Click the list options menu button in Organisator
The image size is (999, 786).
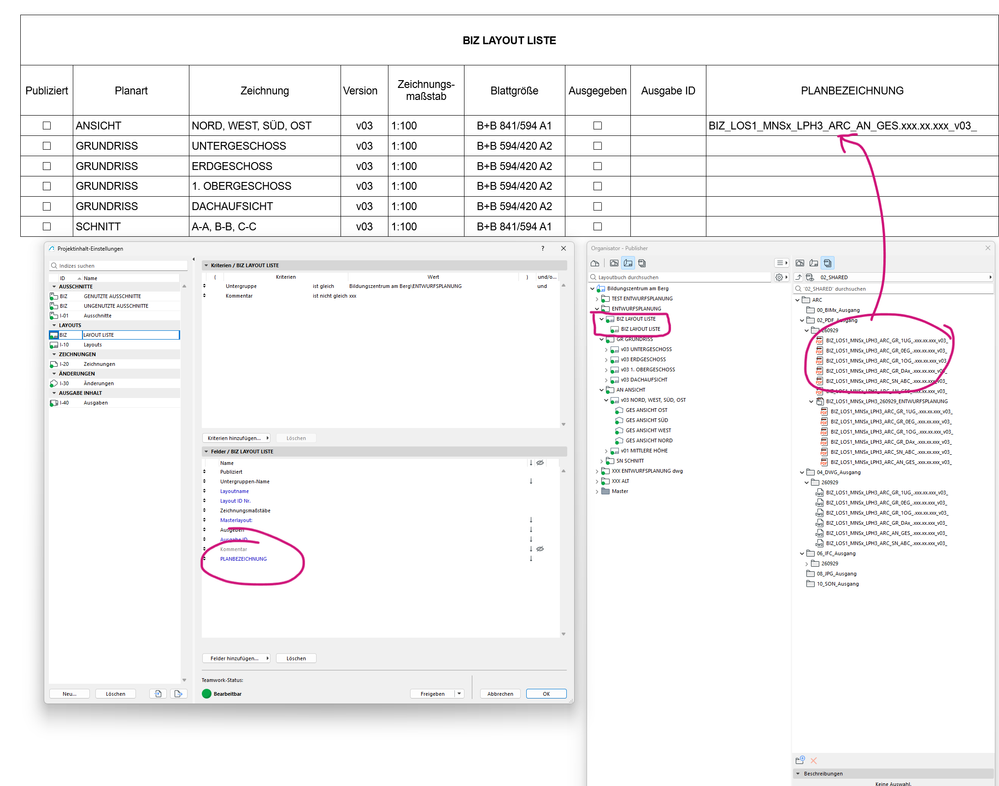[782, 263]
